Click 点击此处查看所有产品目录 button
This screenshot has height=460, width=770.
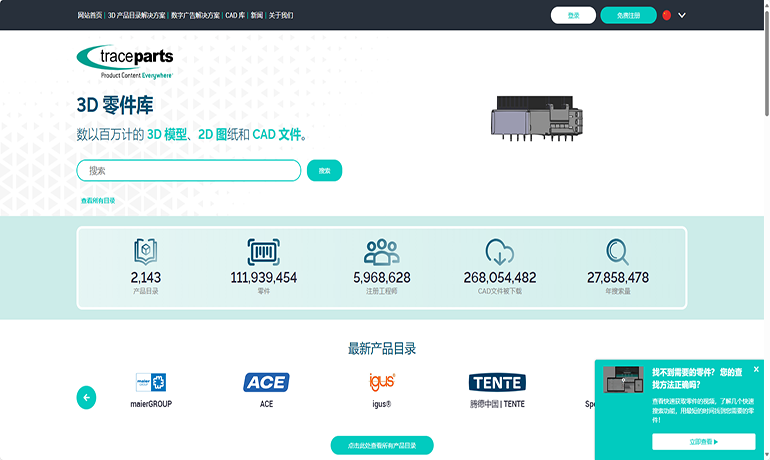click(382, 445)
